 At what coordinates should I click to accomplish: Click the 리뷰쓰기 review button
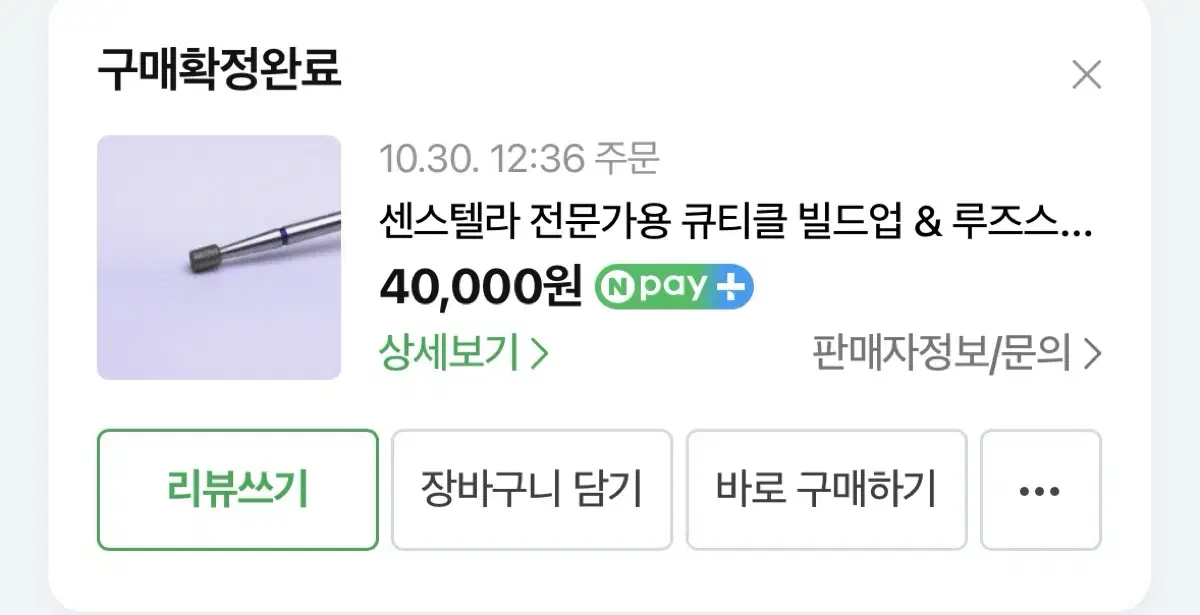pyautogui.click(x=238, y=490)
